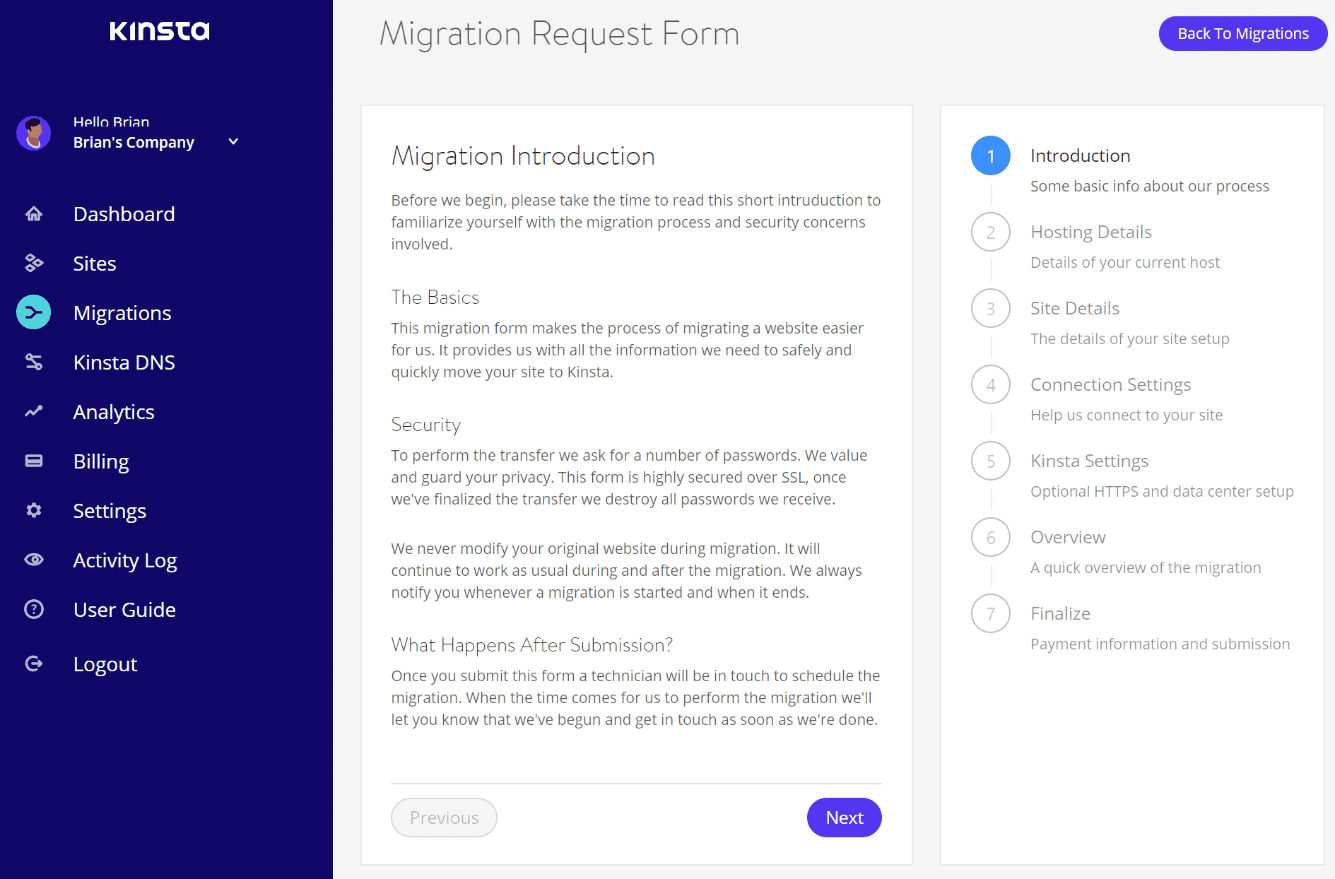Click the Sites icon in sidebar
This screenshot has width=1335, height=879.
(x=34, y=263)
